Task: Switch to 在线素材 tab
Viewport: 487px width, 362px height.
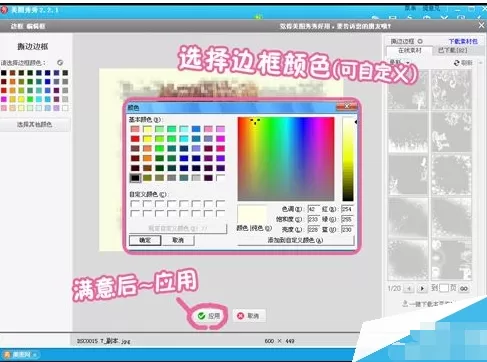Action: [410, 50]
